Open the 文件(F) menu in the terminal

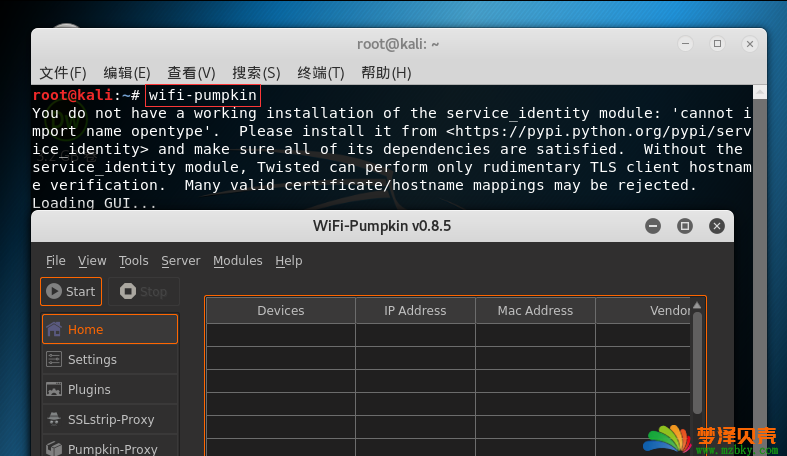[x=63, y=73]
